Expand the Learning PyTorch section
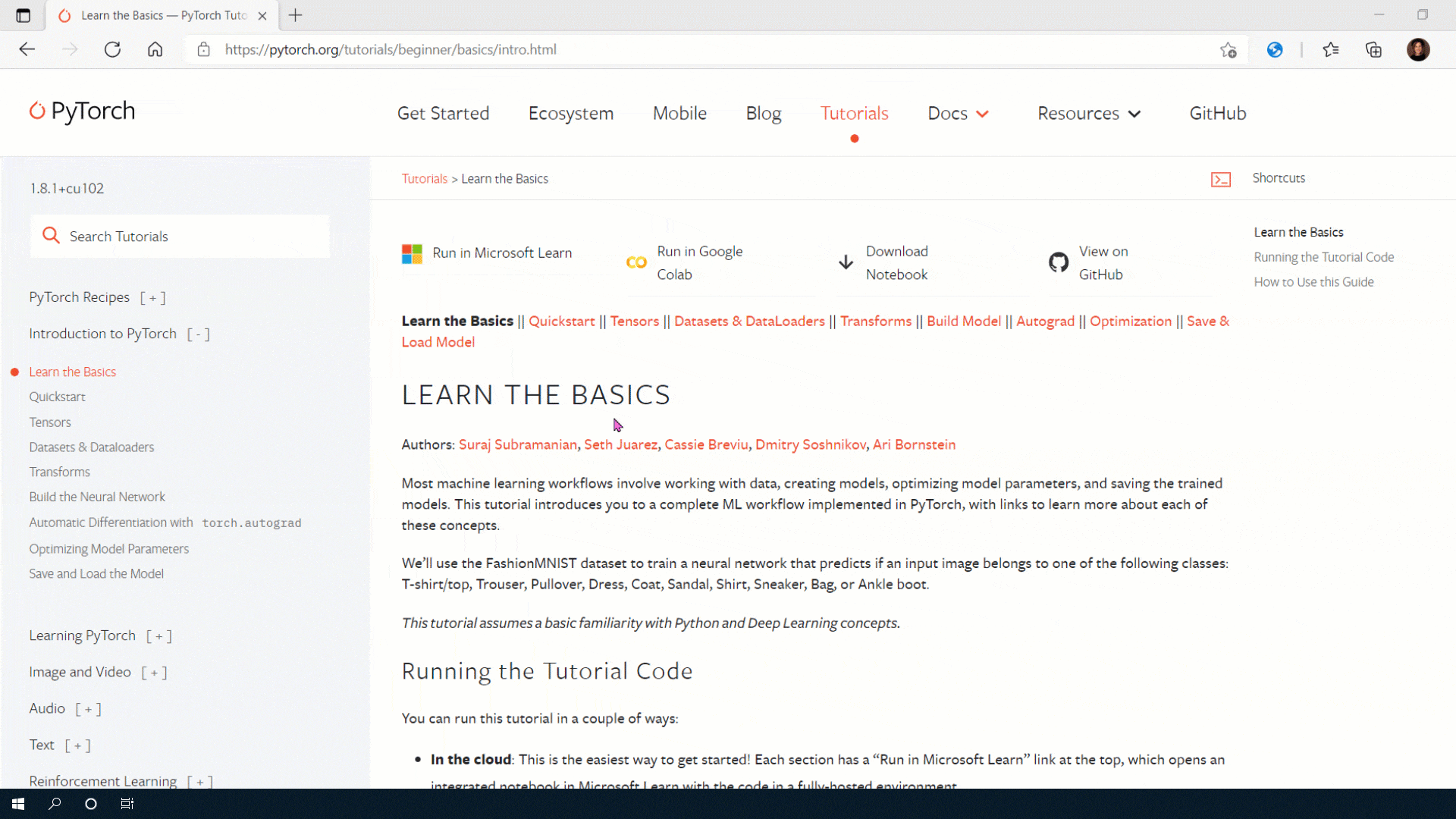Screen dimensions: 1456x819 coord(158,636)
